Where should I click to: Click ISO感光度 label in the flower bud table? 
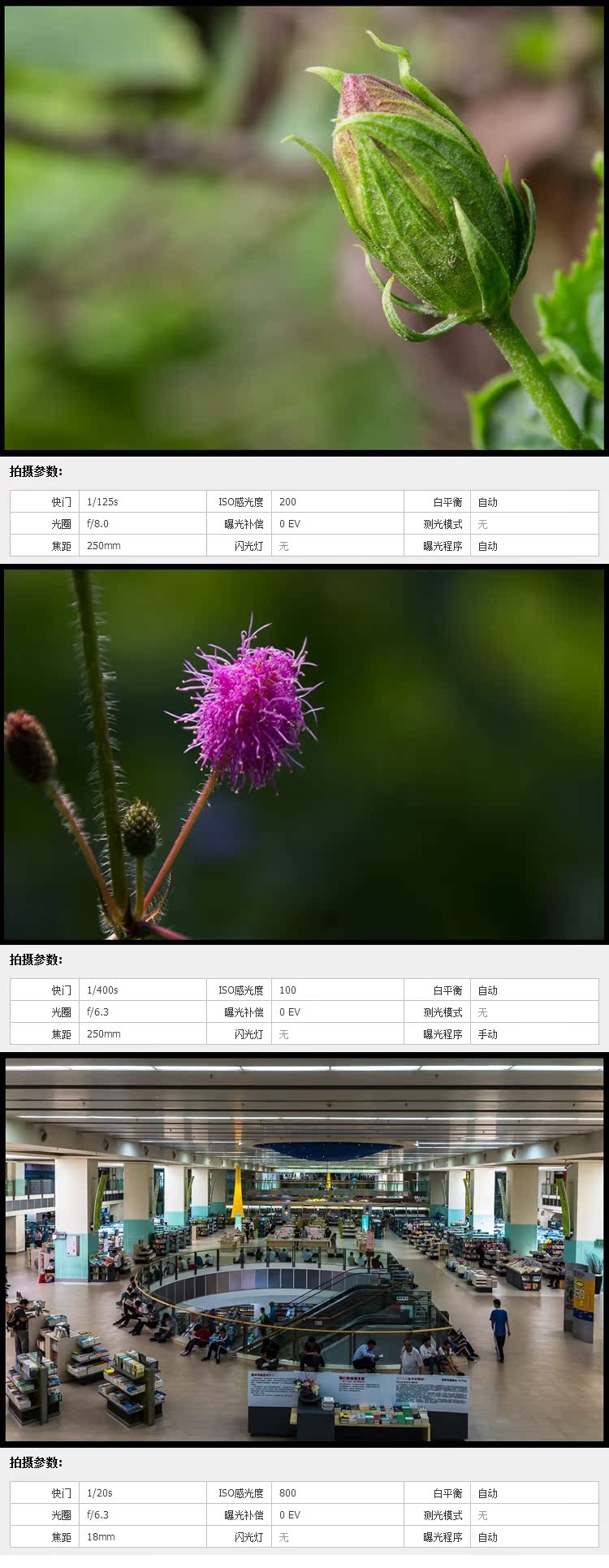(241, 502)
